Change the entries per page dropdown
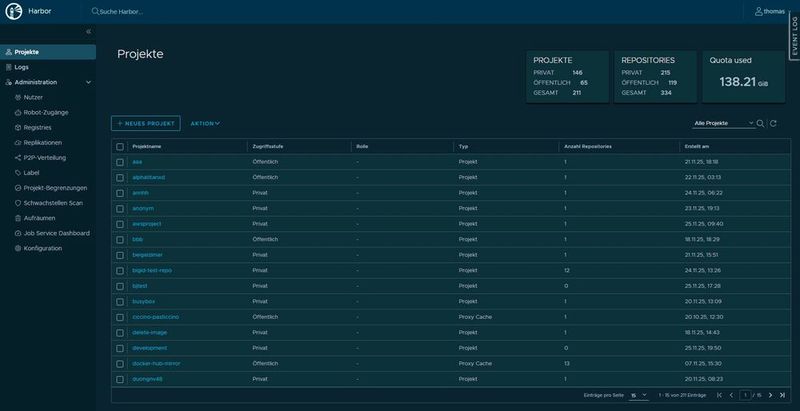 coord(638,395)
